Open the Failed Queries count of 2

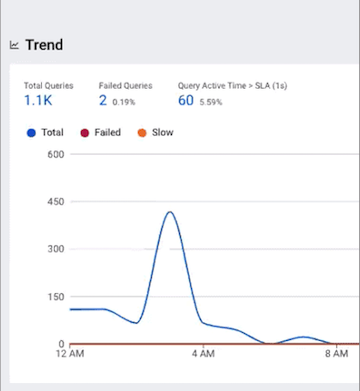(103, 100)
